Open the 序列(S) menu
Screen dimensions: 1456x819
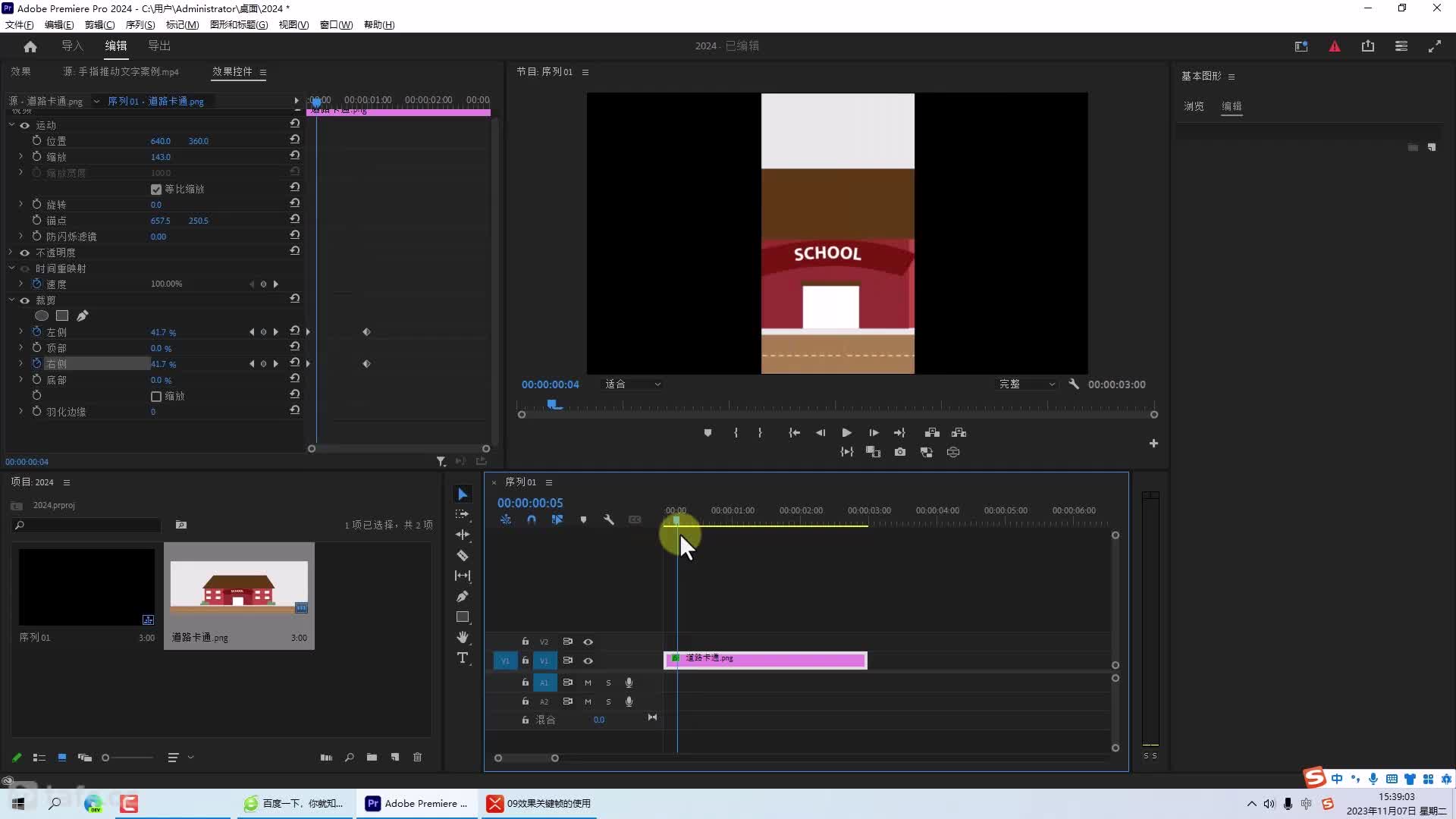pyautogui.click(x=140, y=24)
